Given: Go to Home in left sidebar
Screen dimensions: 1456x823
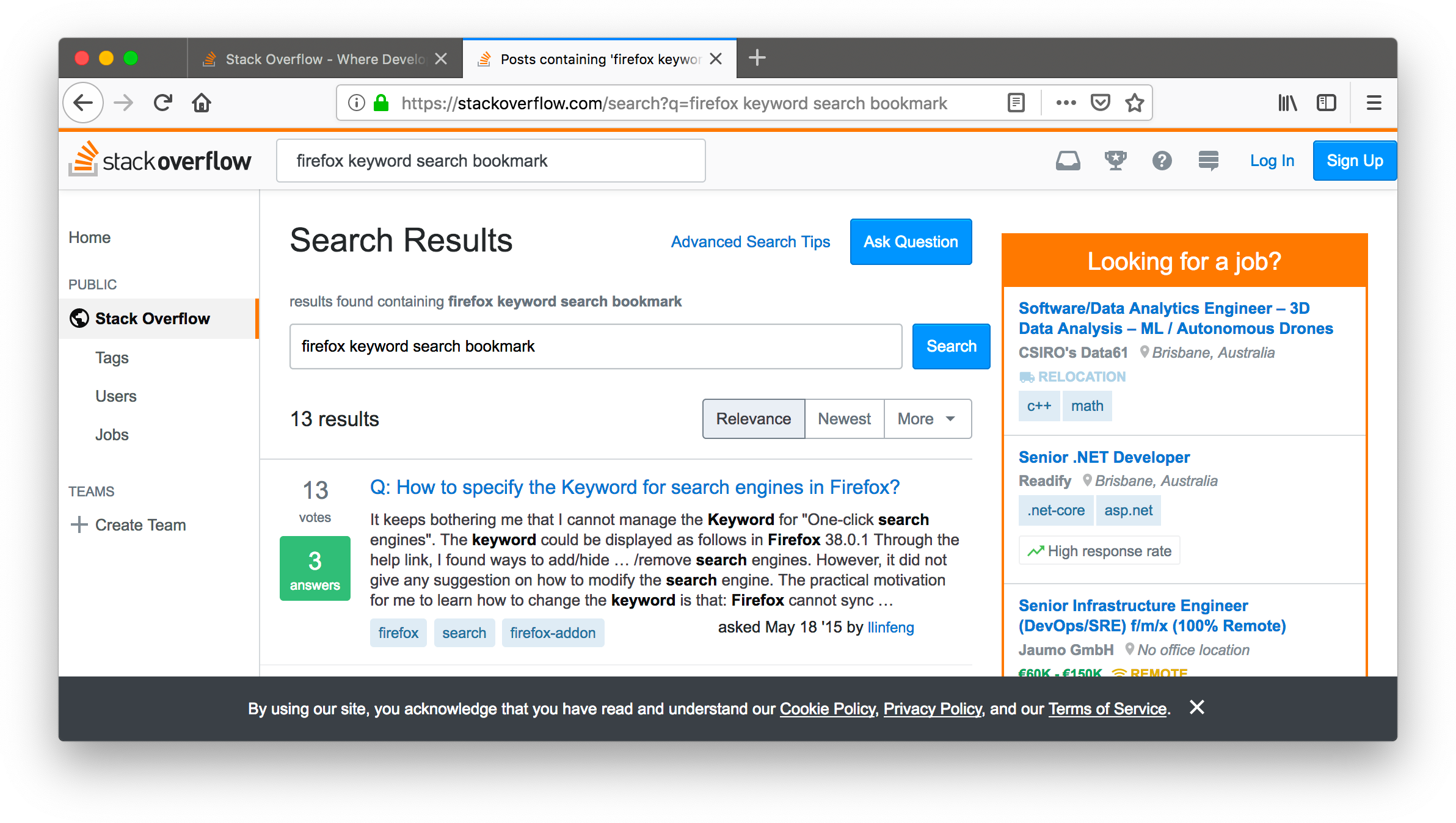Looking at the screenshot, I should click(89, 237).
